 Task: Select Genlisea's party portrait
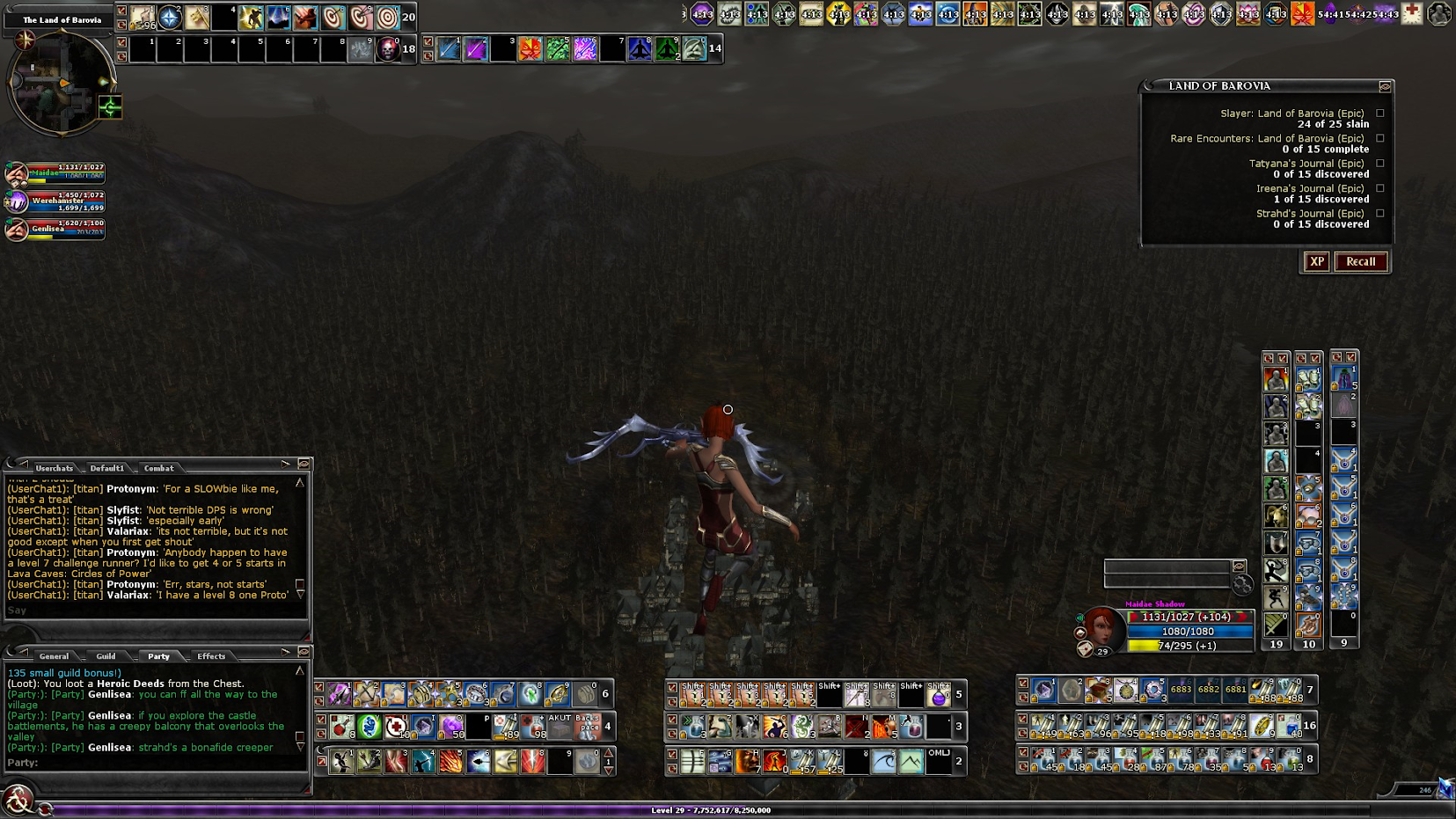17,230
